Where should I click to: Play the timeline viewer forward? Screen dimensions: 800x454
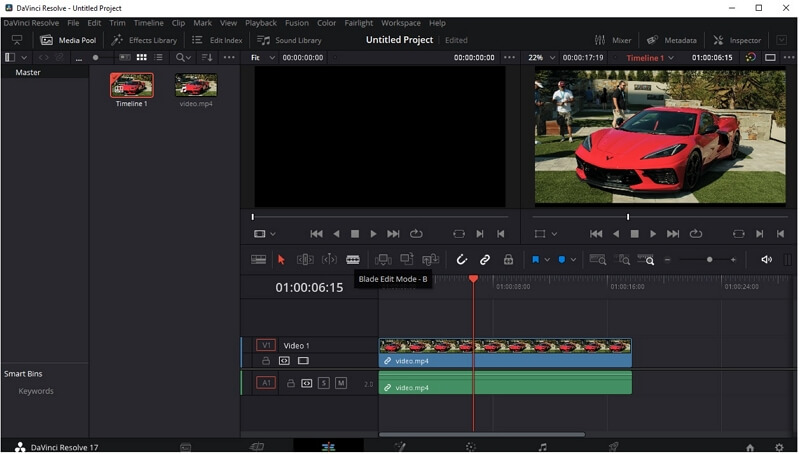(653, 234)
